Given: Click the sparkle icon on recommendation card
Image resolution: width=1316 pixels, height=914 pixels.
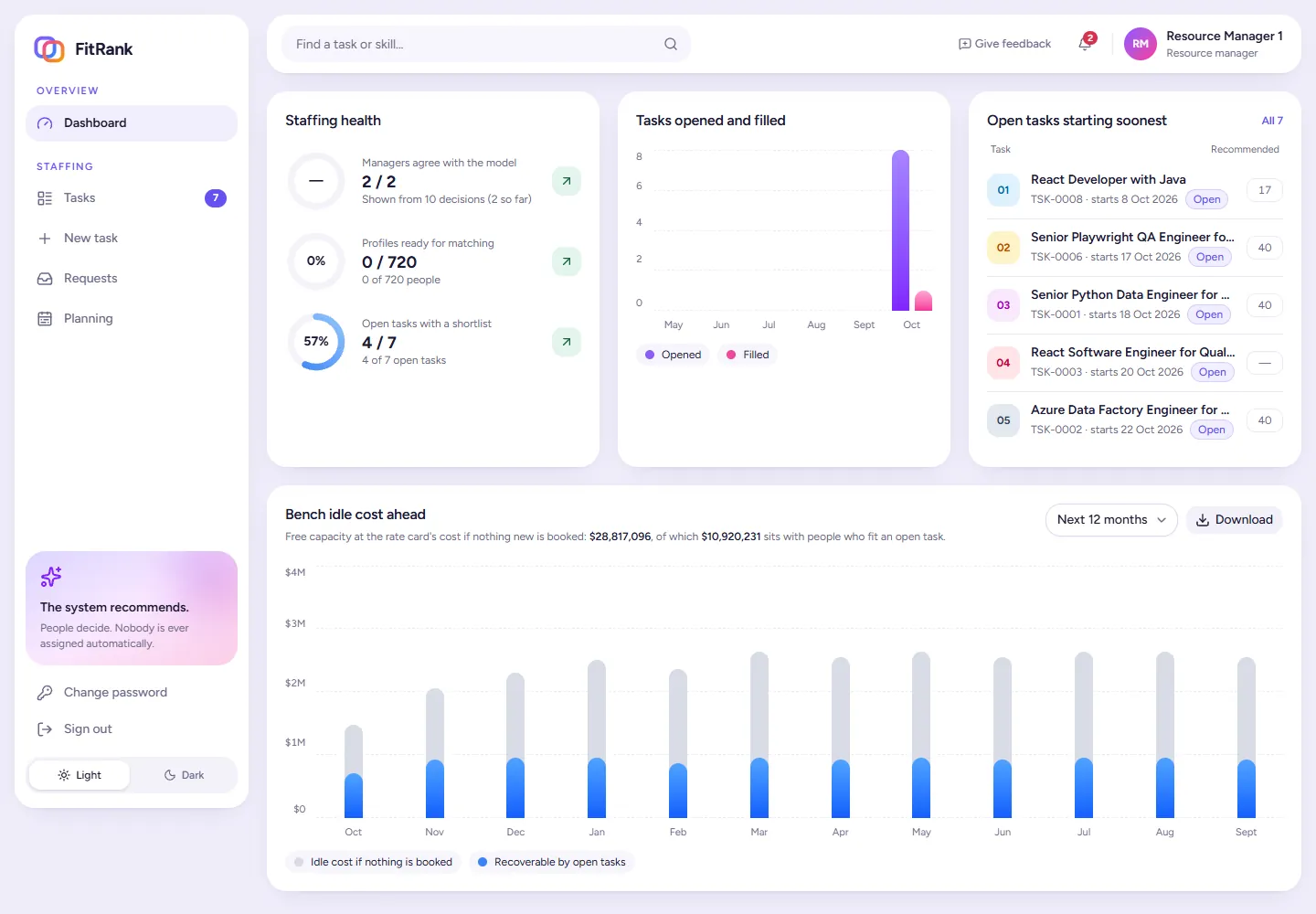Looking at the screenshot, I should [x=51, y=577].
